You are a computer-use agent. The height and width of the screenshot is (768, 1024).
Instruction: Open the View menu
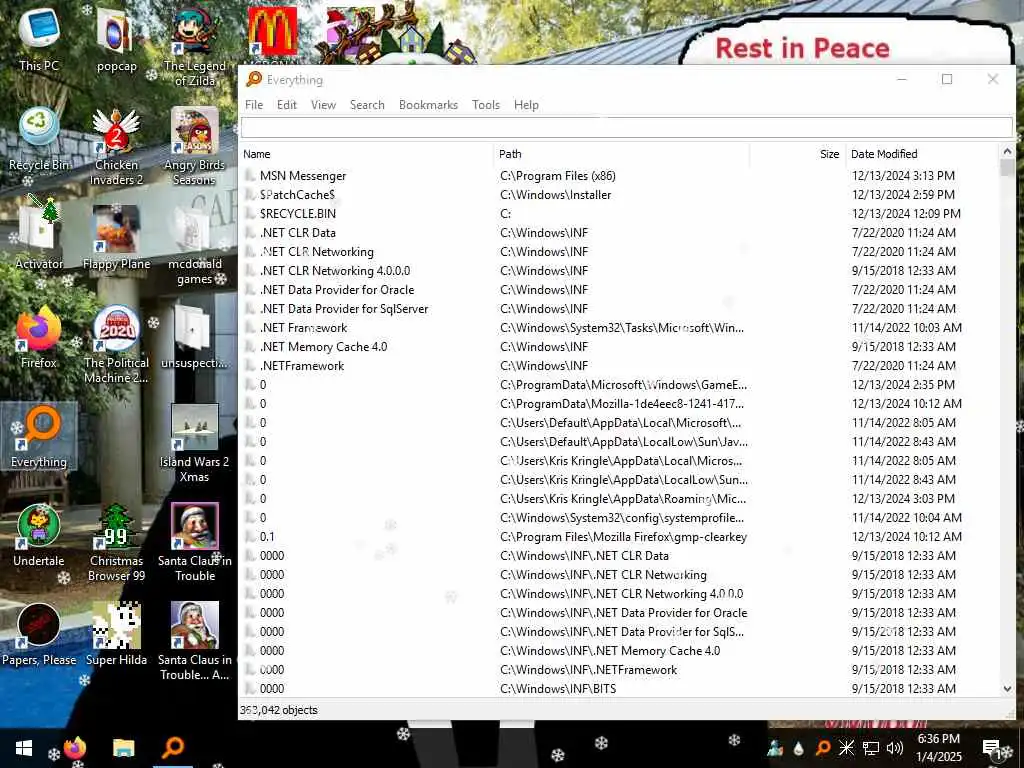323,104
